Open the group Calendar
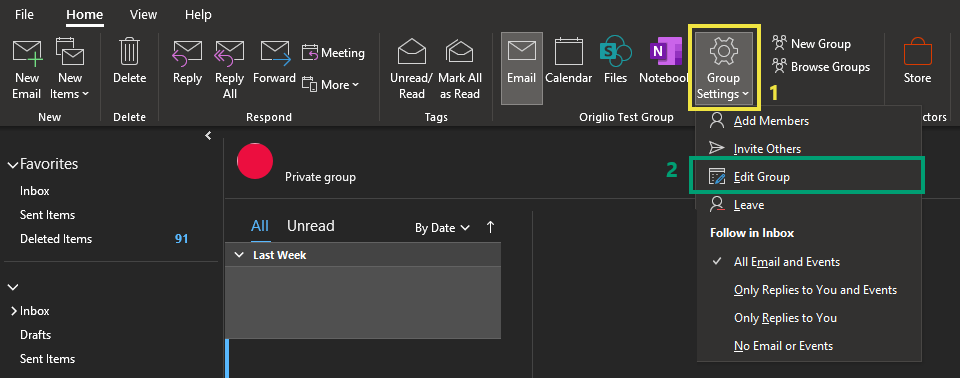 569,61
